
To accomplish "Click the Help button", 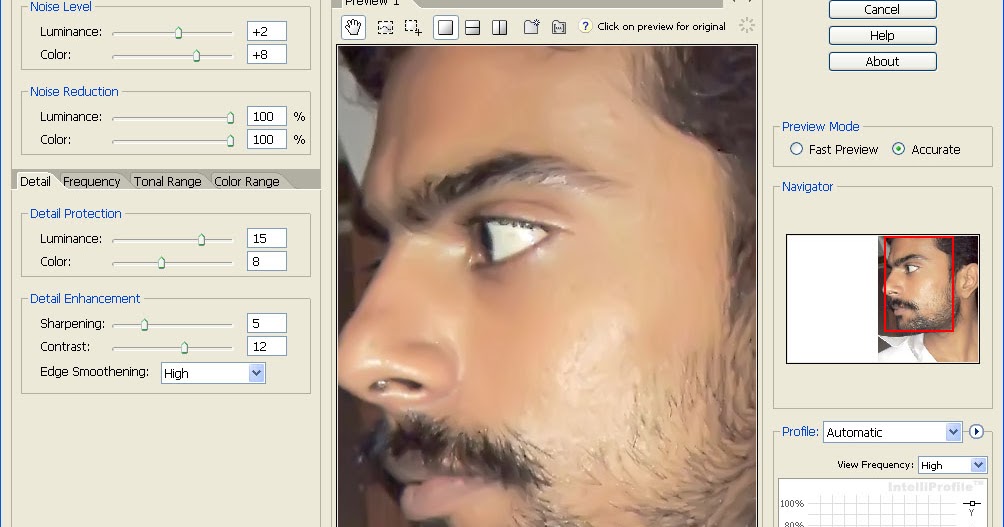I will click(882, 36).
